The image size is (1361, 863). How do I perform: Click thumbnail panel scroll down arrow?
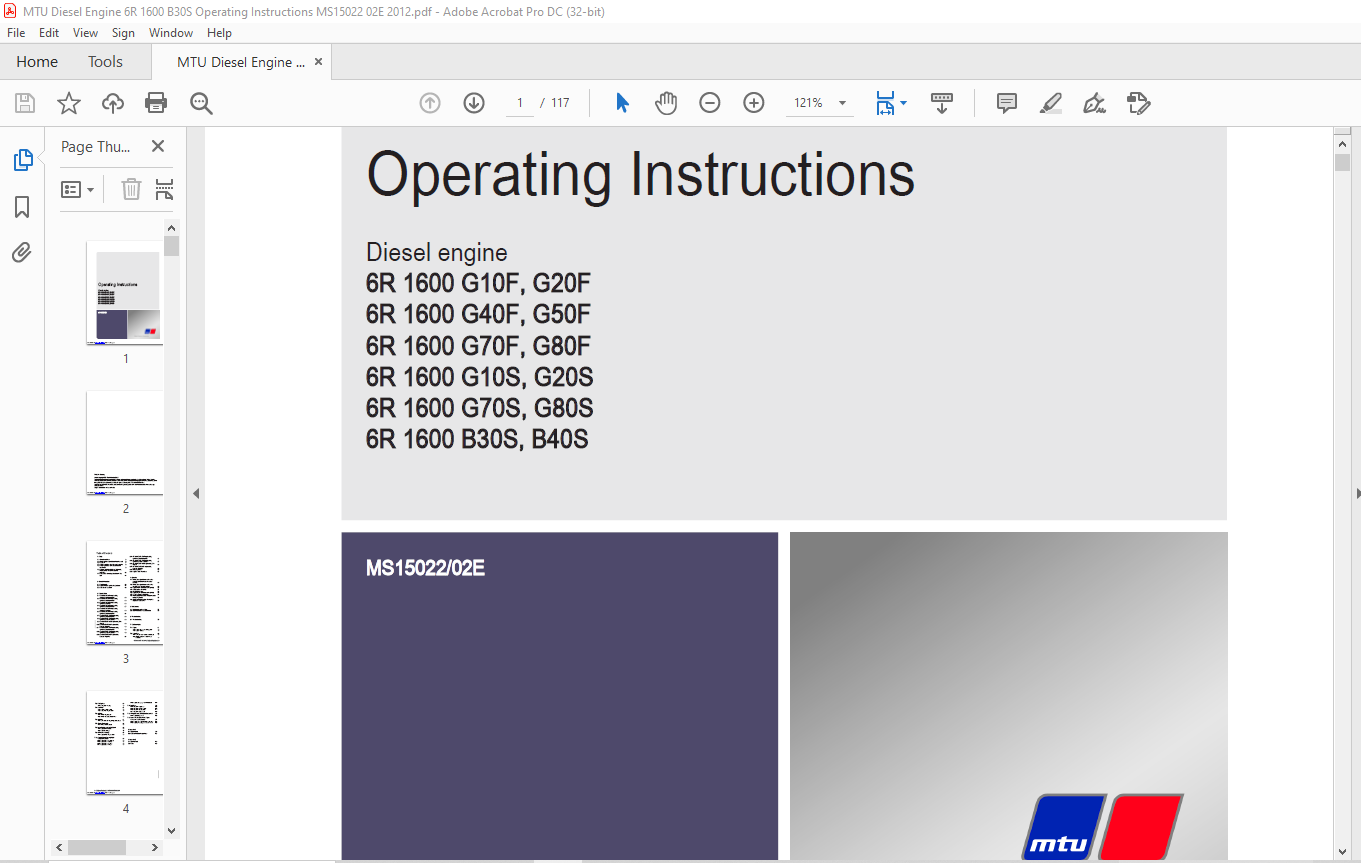(171, 830)
